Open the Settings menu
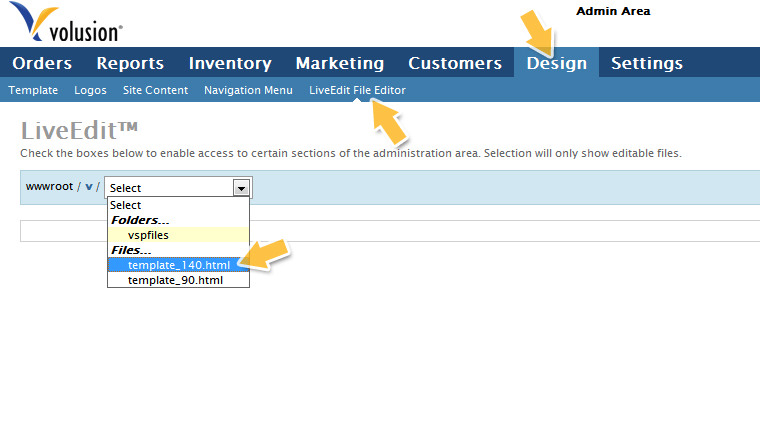This screenshot has width=760, height=432. tap(647, 63)
